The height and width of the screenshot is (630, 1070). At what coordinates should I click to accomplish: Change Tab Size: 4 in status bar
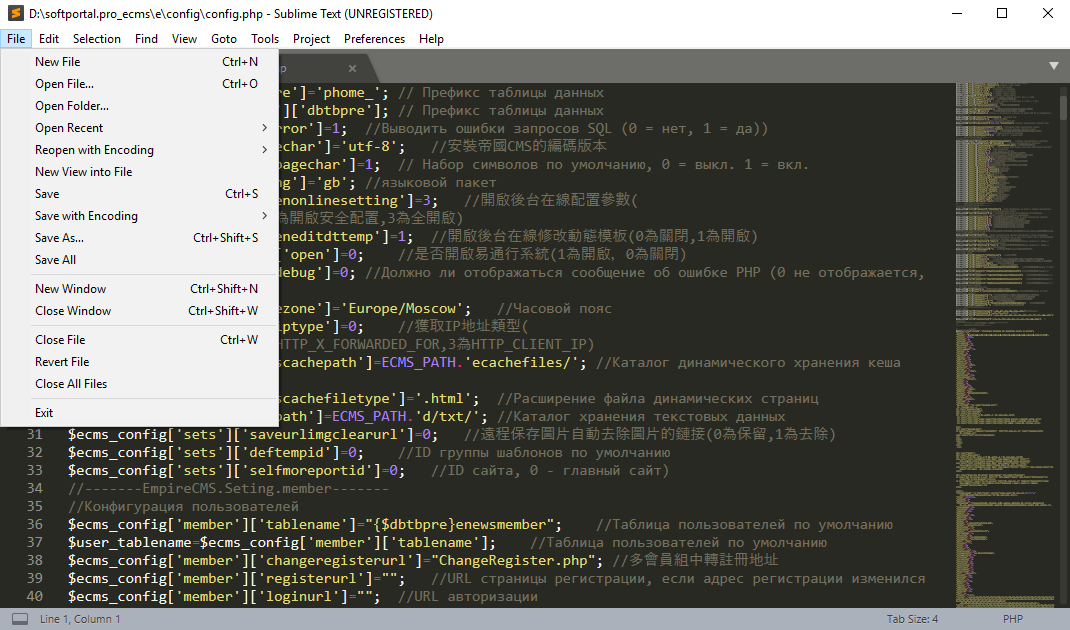[912, 619]
